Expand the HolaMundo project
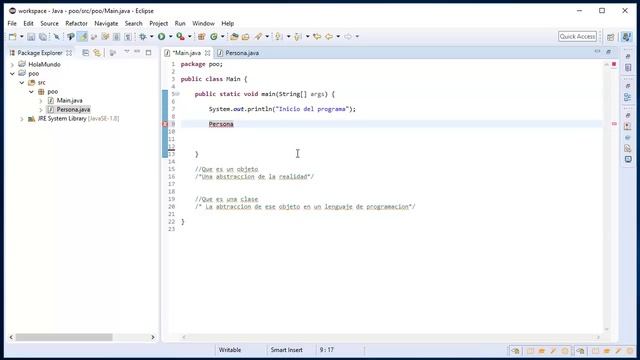 [x=12, y=64]
